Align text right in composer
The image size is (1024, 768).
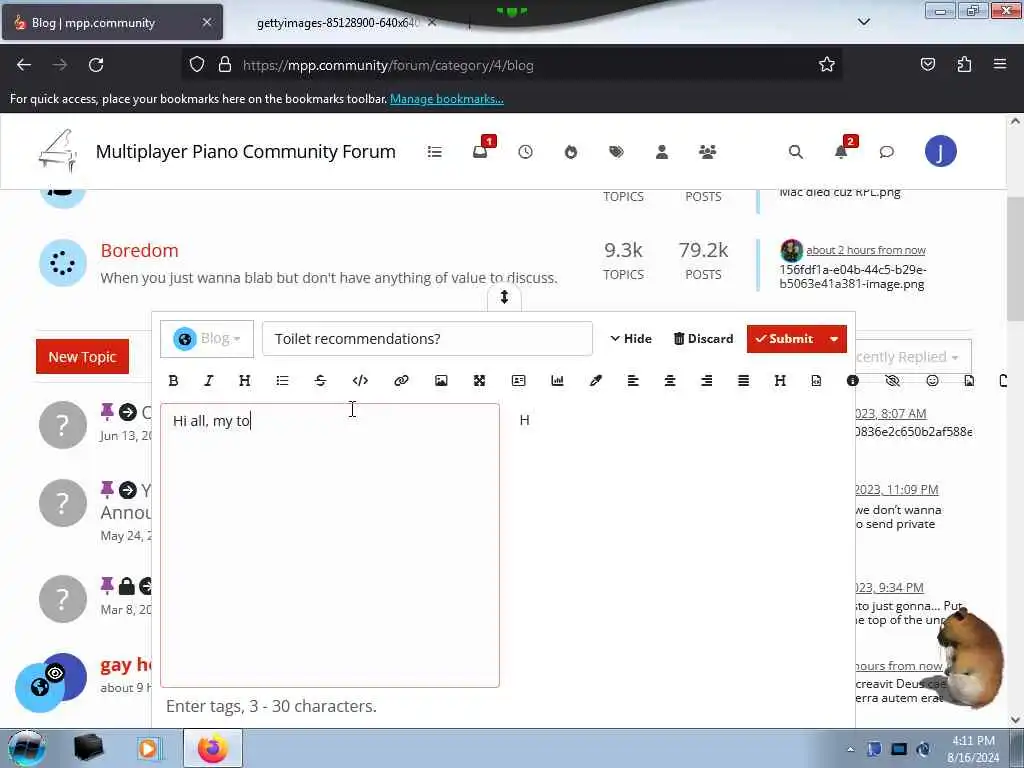tap(706, 381)
